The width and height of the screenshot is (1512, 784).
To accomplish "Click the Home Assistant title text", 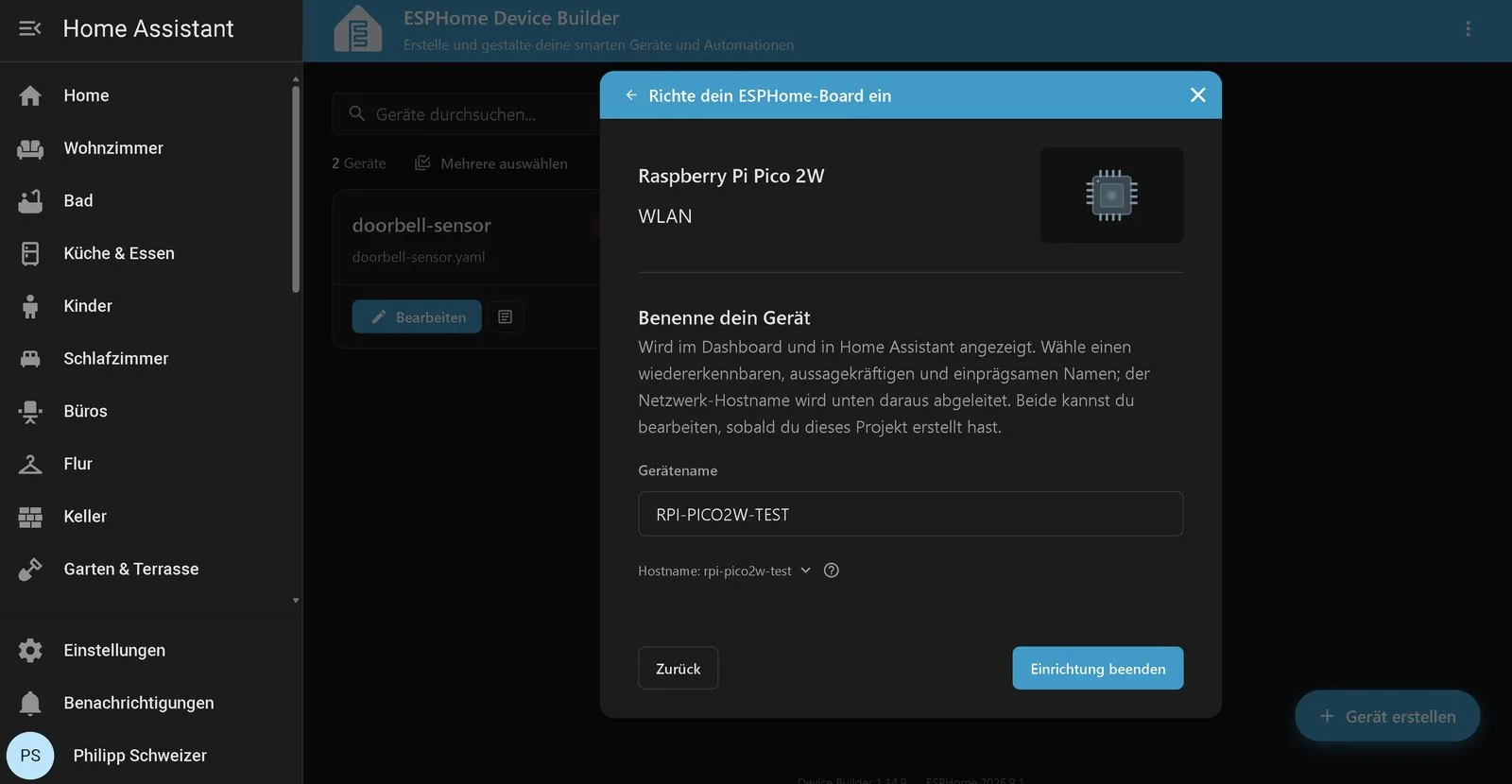I will 148,28.
